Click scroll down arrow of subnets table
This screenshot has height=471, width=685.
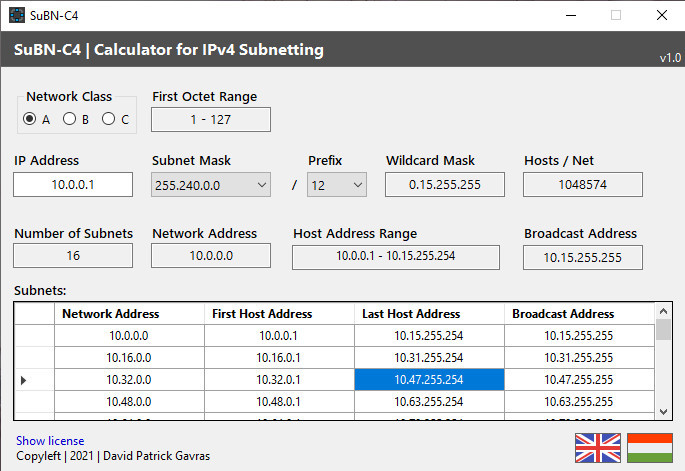pyautogui.click(x=663, y=412)
